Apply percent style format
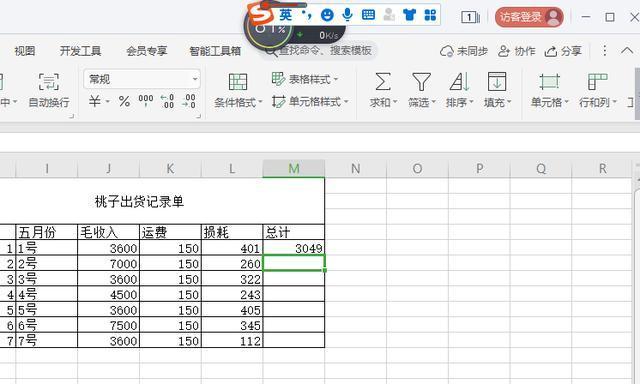The height and width of the screenshot is (384, 640). click(x=124, y=101)
